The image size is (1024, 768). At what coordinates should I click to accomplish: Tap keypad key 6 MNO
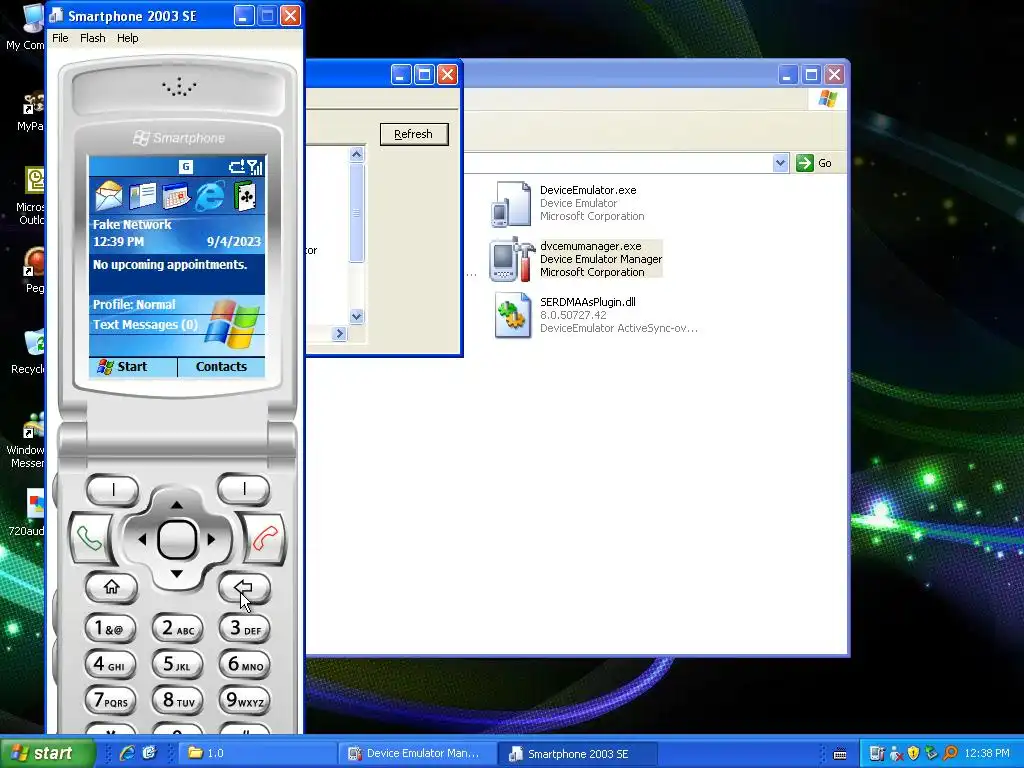point(244,664)
